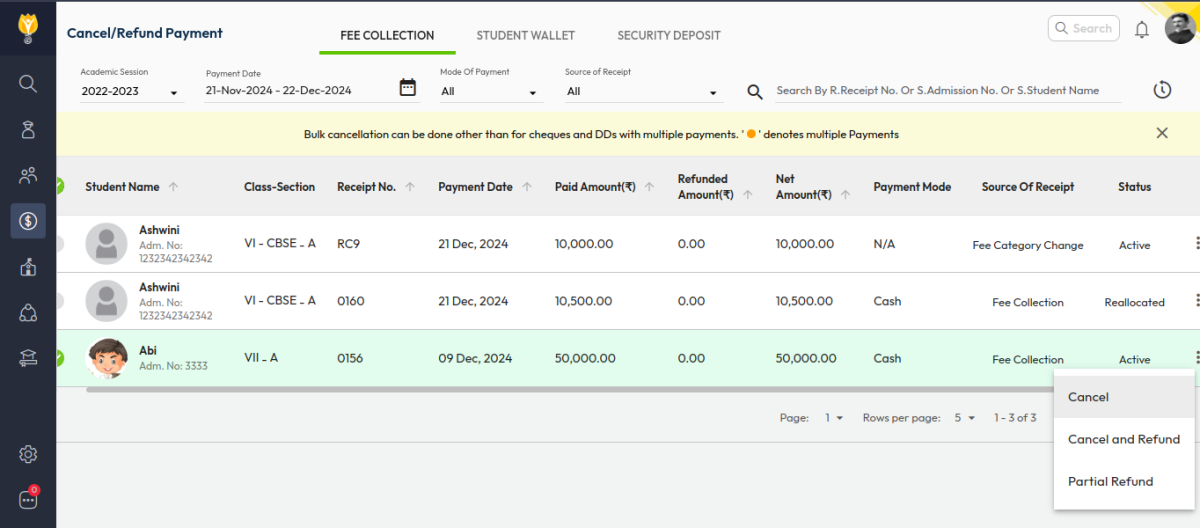
Task: Open three-dot menu for receipt RC9
Action: 1195,243
